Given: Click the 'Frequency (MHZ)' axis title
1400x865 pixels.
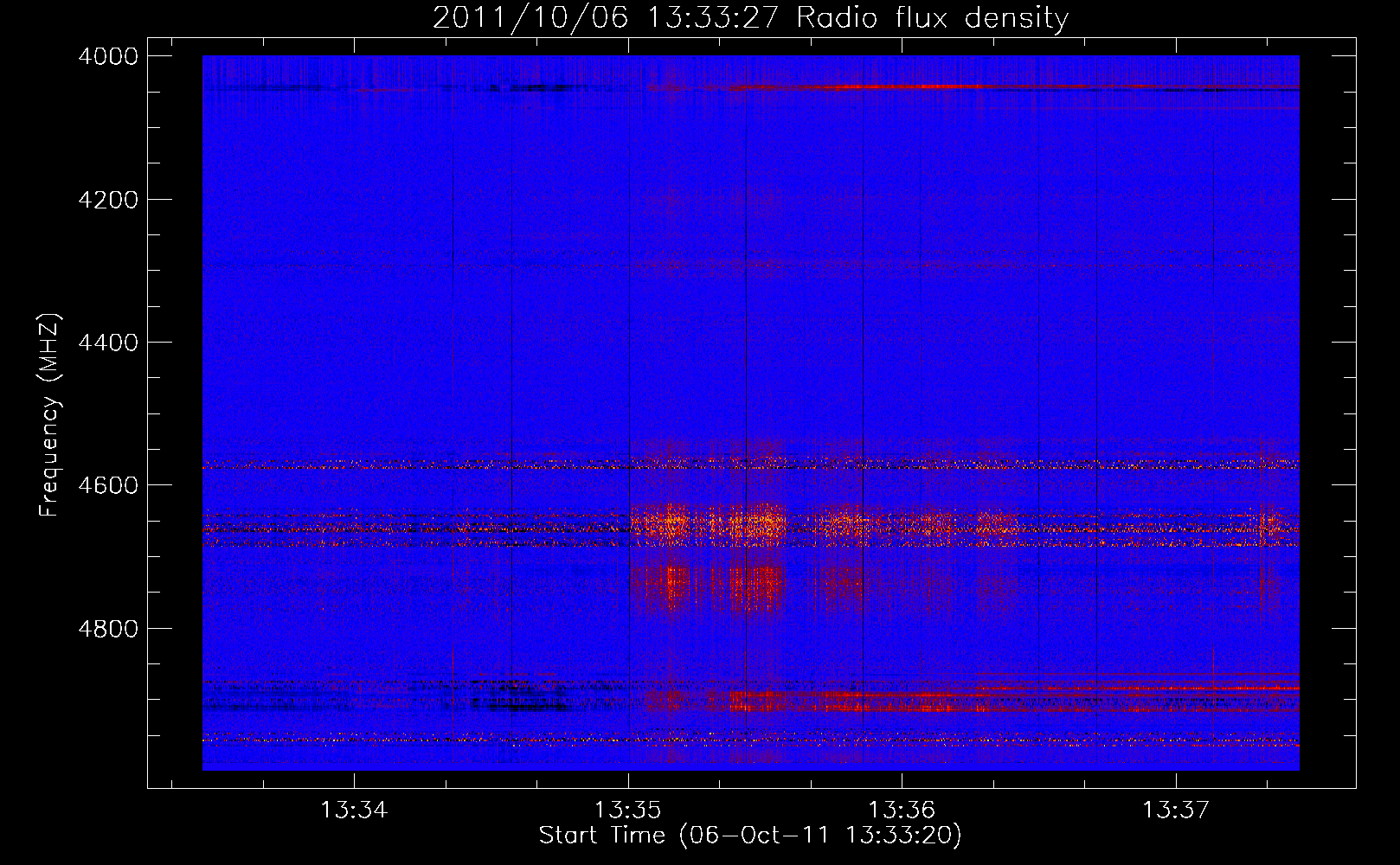Looking at the screenshot, I should click(50, 415).
